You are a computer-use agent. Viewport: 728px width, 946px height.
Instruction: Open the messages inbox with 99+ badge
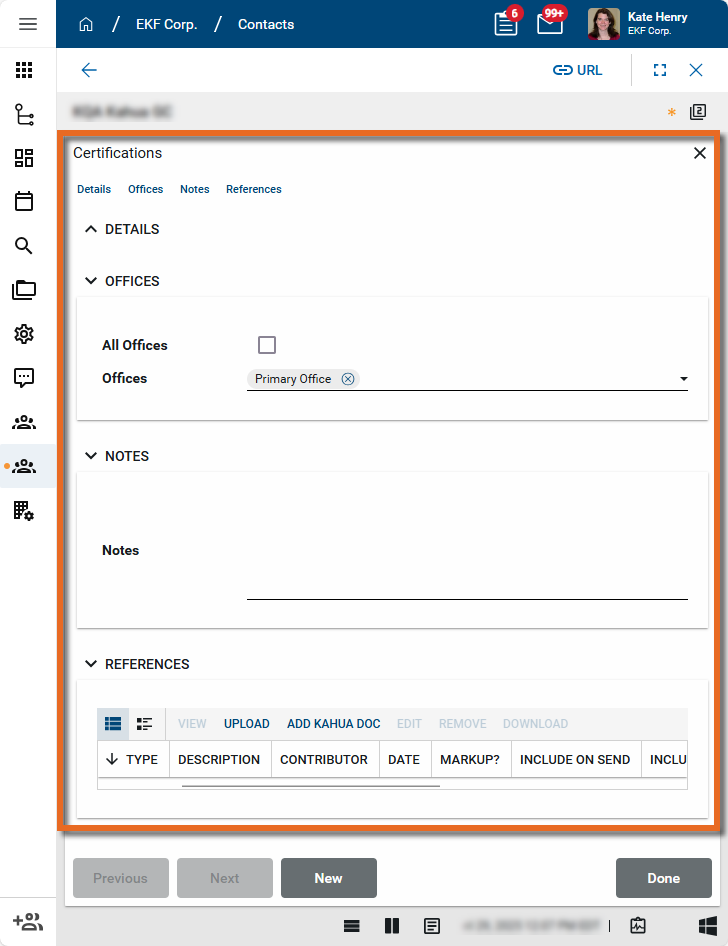[x=549, y=24]
